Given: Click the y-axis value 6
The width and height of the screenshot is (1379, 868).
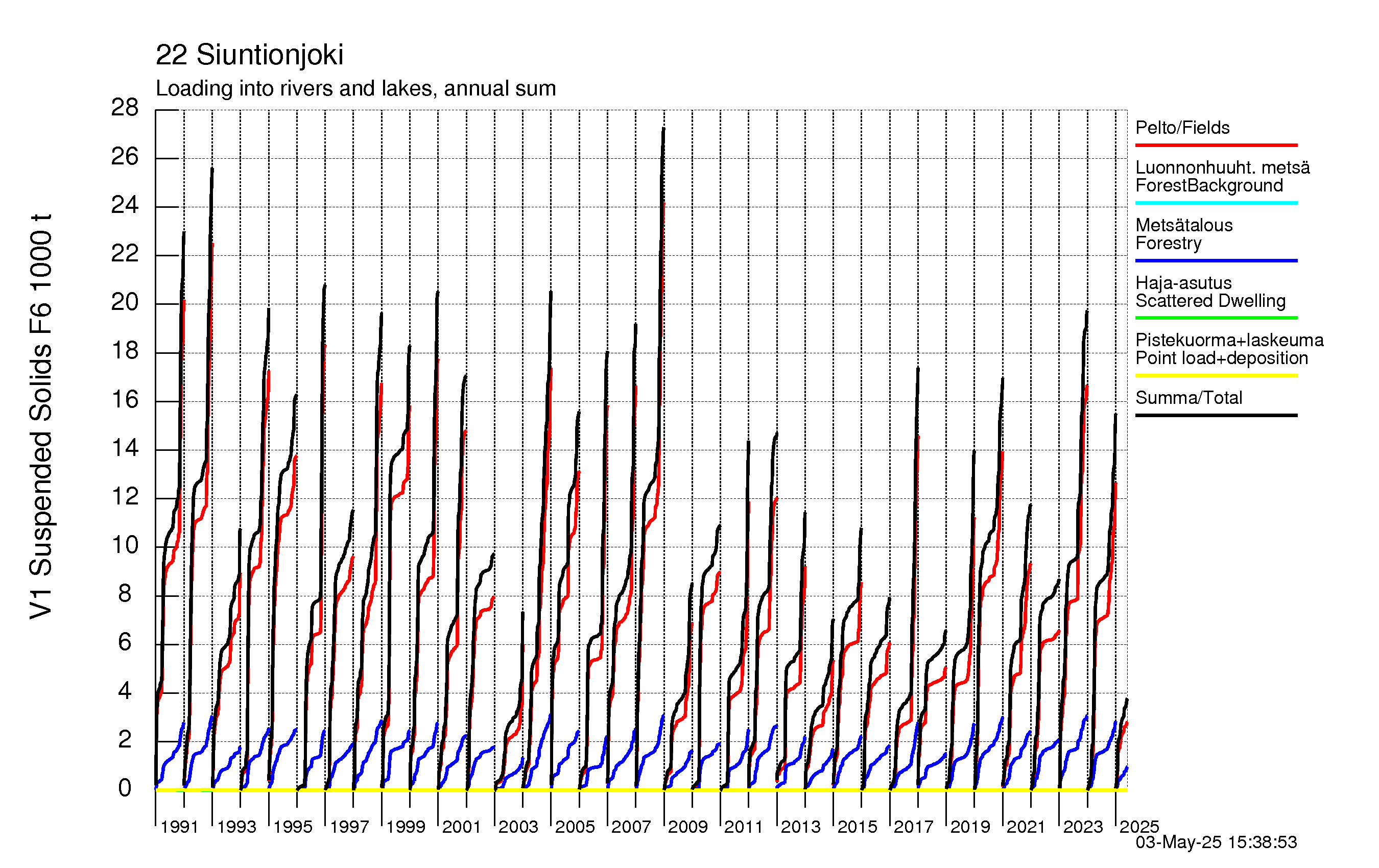Looking at the screenshot, I should pyautogui.click(x=125, y=642).
